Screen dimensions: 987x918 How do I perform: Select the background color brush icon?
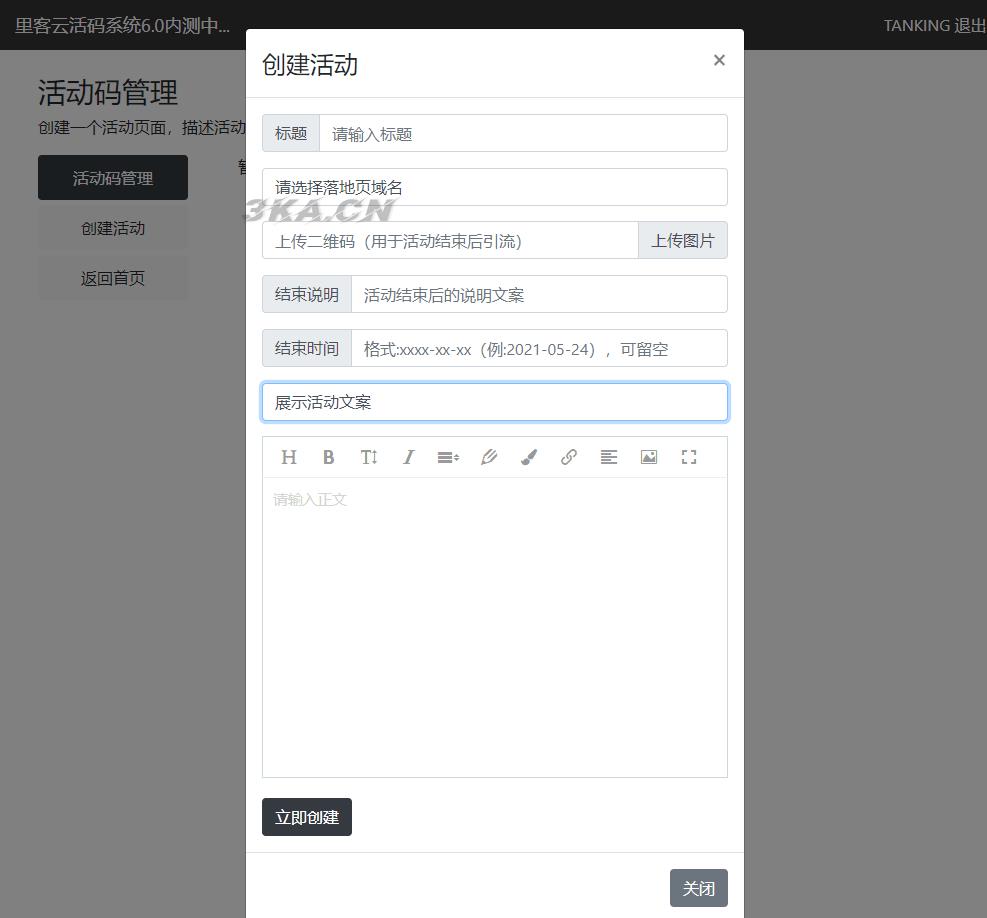(x=529, y=457)
